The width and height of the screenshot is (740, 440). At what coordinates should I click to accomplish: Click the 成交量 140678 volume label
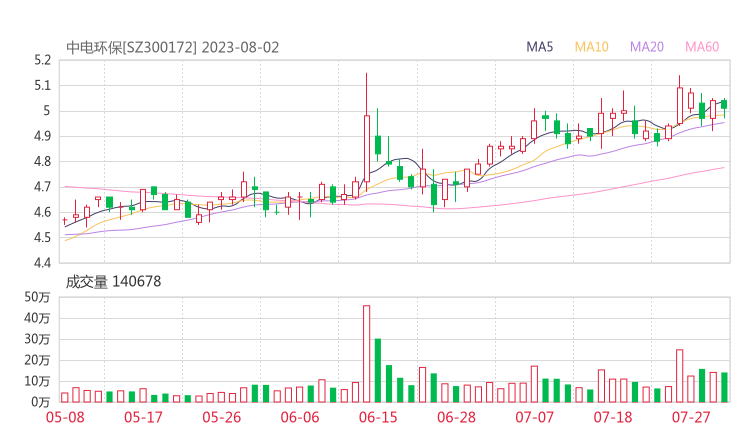pos(113,282)
